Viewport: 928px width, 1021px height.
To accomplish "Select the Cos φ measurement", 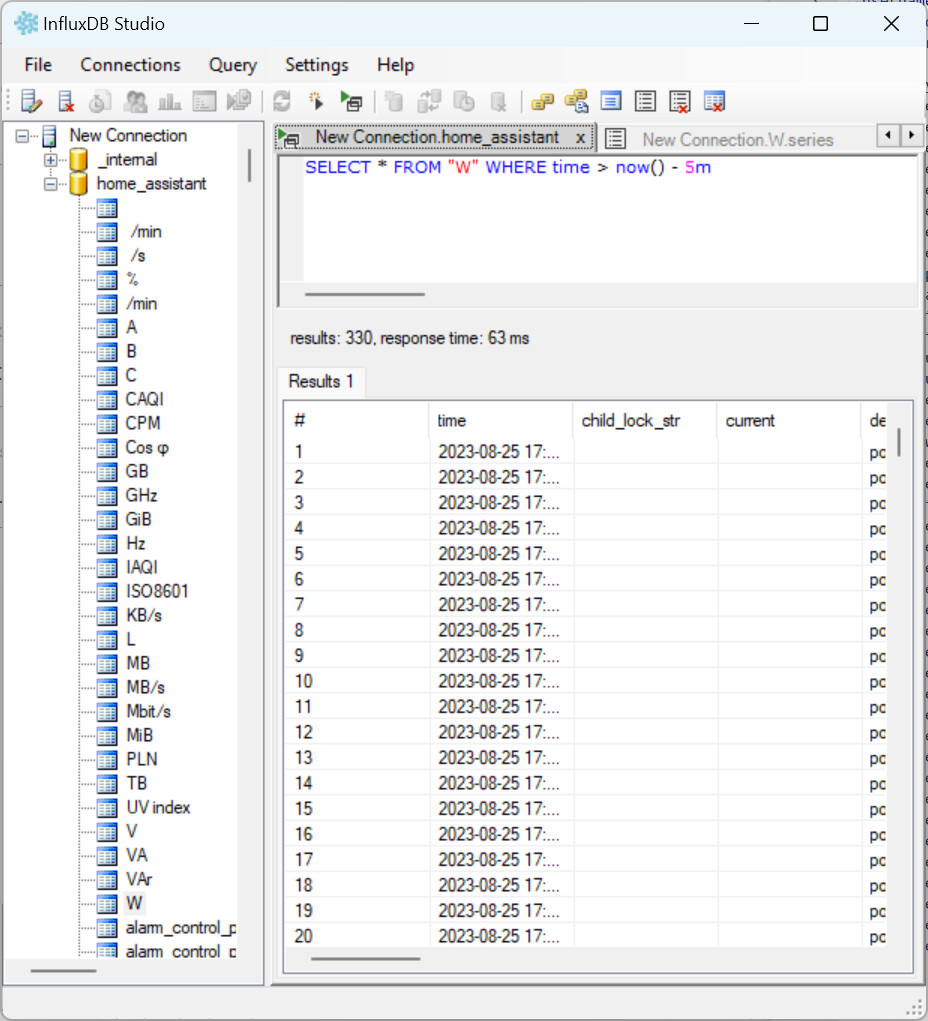I will [147, 447].
